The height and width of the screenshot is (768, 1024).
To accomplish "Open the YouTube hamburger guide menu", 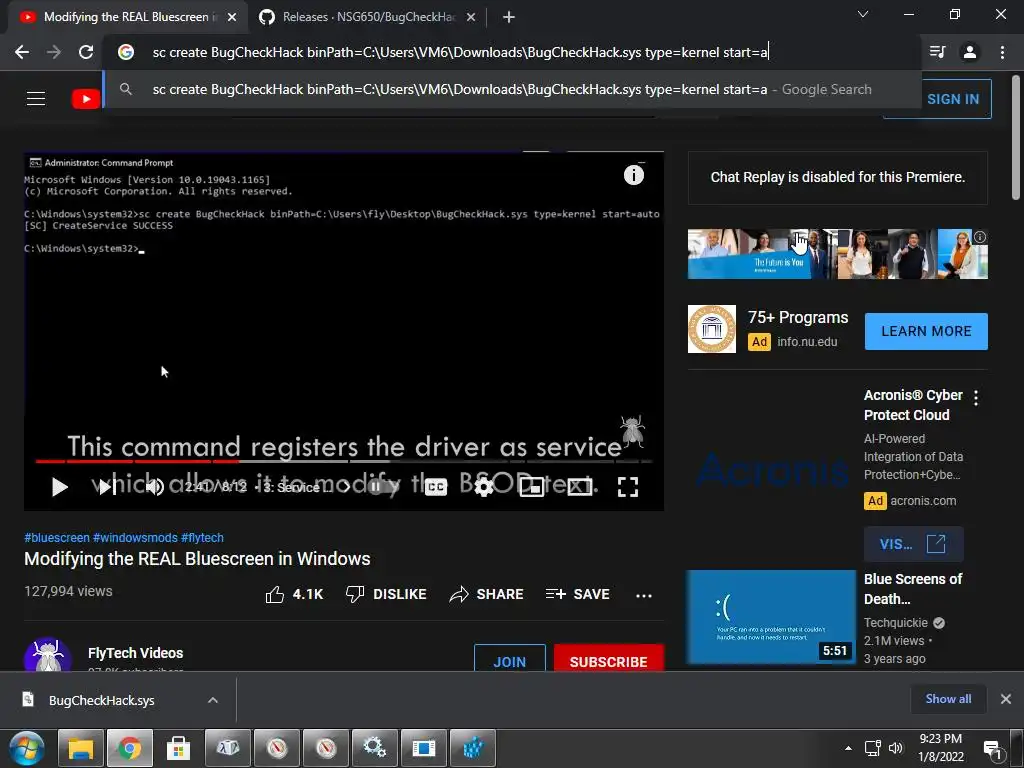I will click(36, 99).
